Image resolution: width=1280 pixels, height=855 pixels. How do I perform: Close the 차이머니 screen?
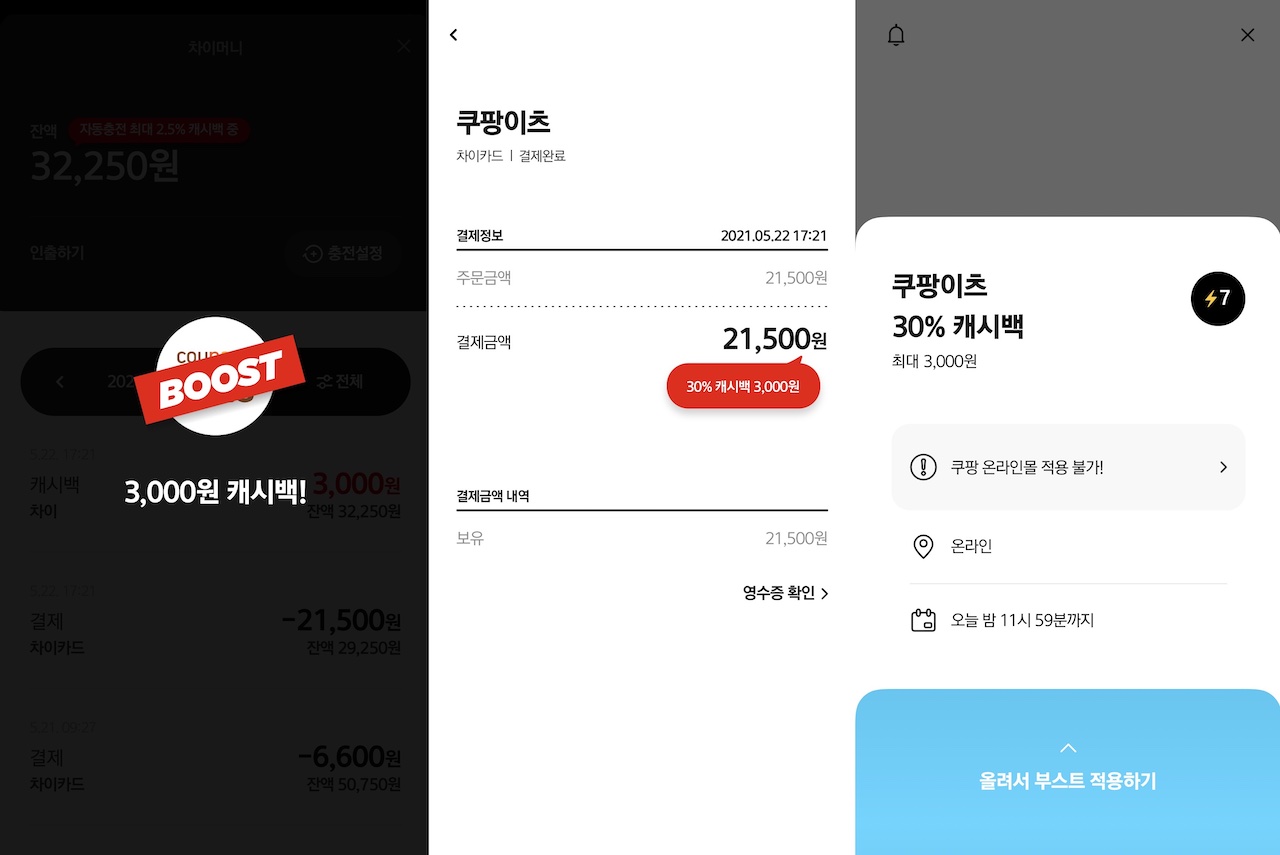(x=403, y=46)
